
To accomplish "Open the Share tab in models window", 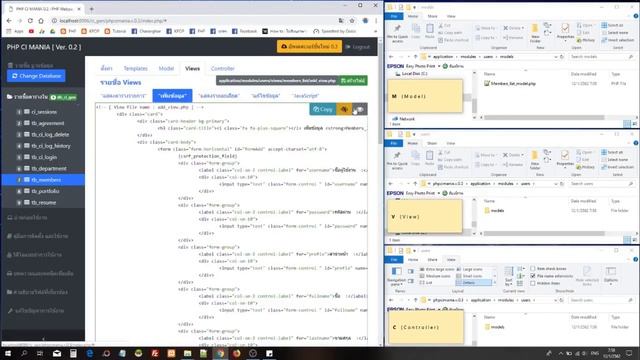I will [x=432, y=16].
